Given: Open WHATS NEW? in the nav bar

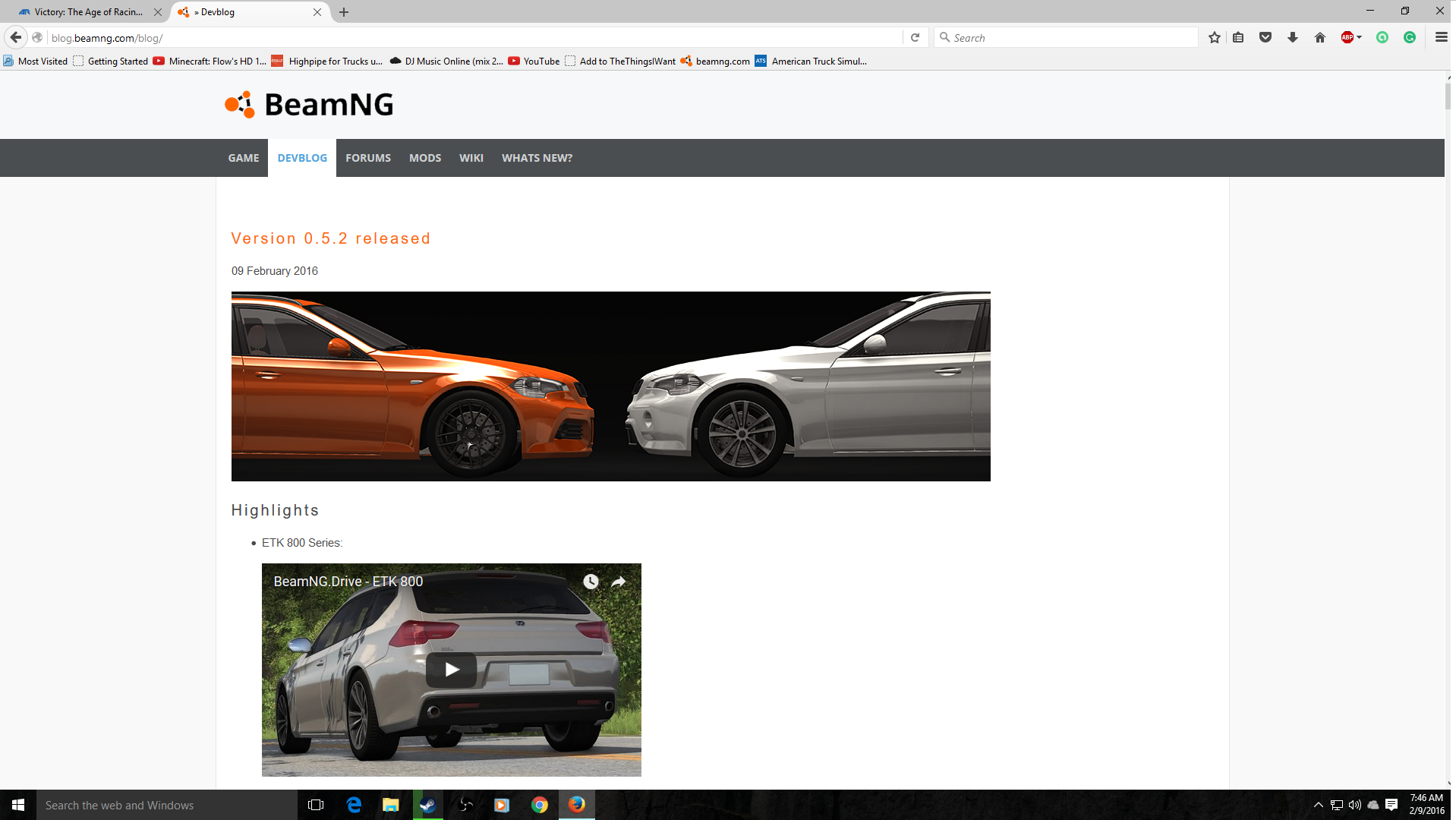Looking at the screenshot, I should click(x=537, y=158).
